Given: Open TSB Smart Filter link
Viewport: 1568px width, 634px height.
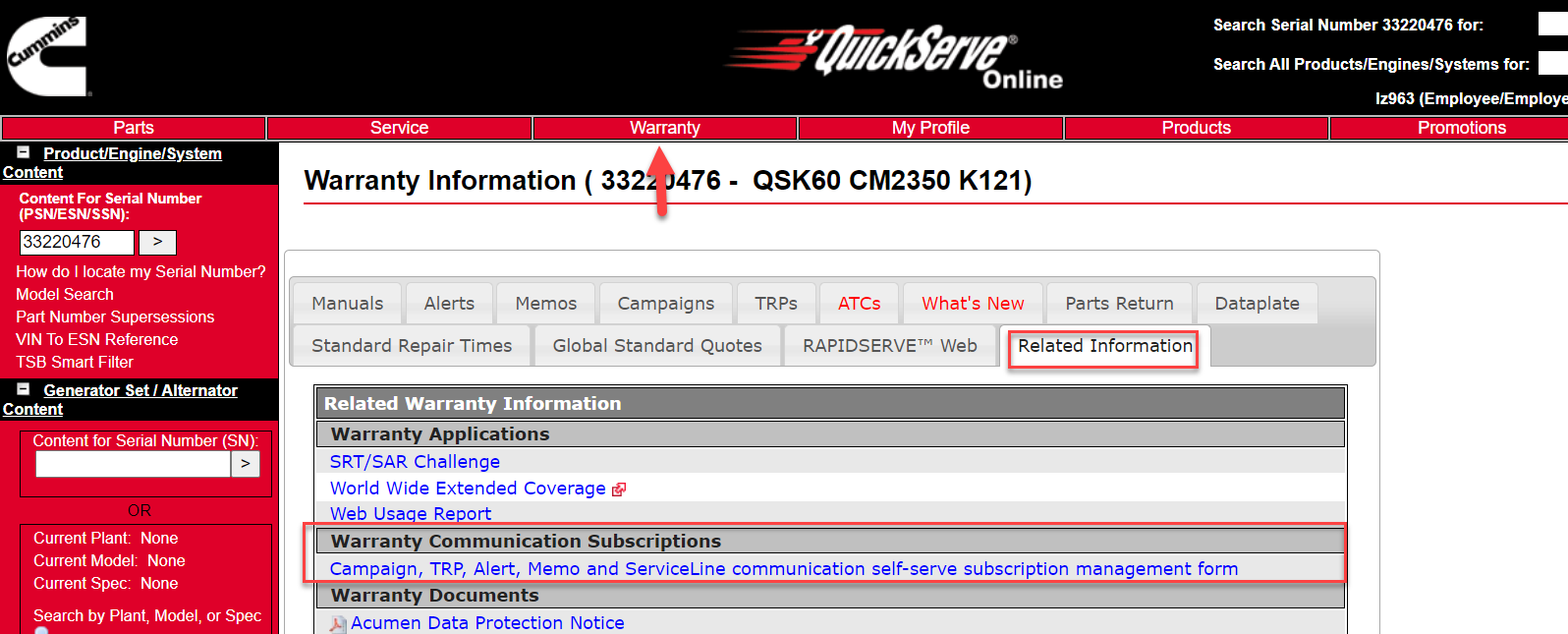Looking at the screenshot, I should click(75, 363).
